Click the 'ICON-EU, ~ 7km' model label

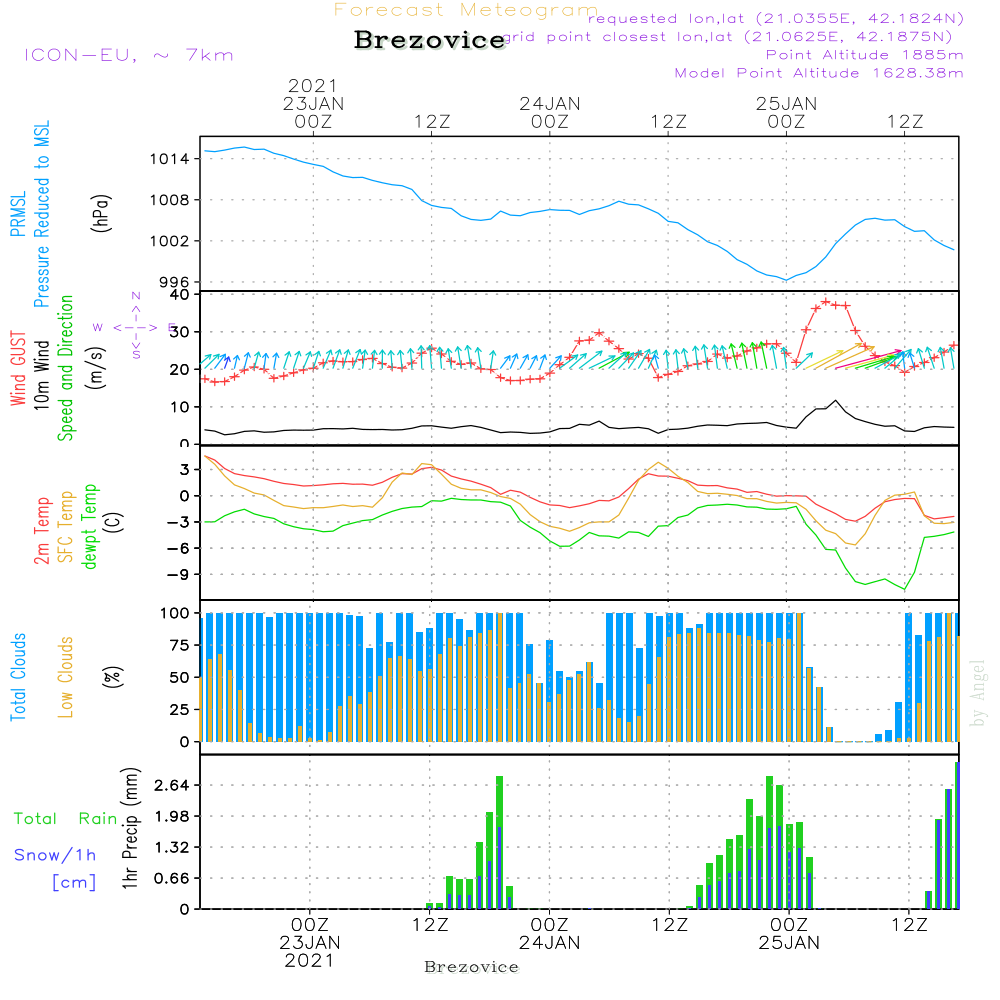pyautogui.click(x=129, y=55)
